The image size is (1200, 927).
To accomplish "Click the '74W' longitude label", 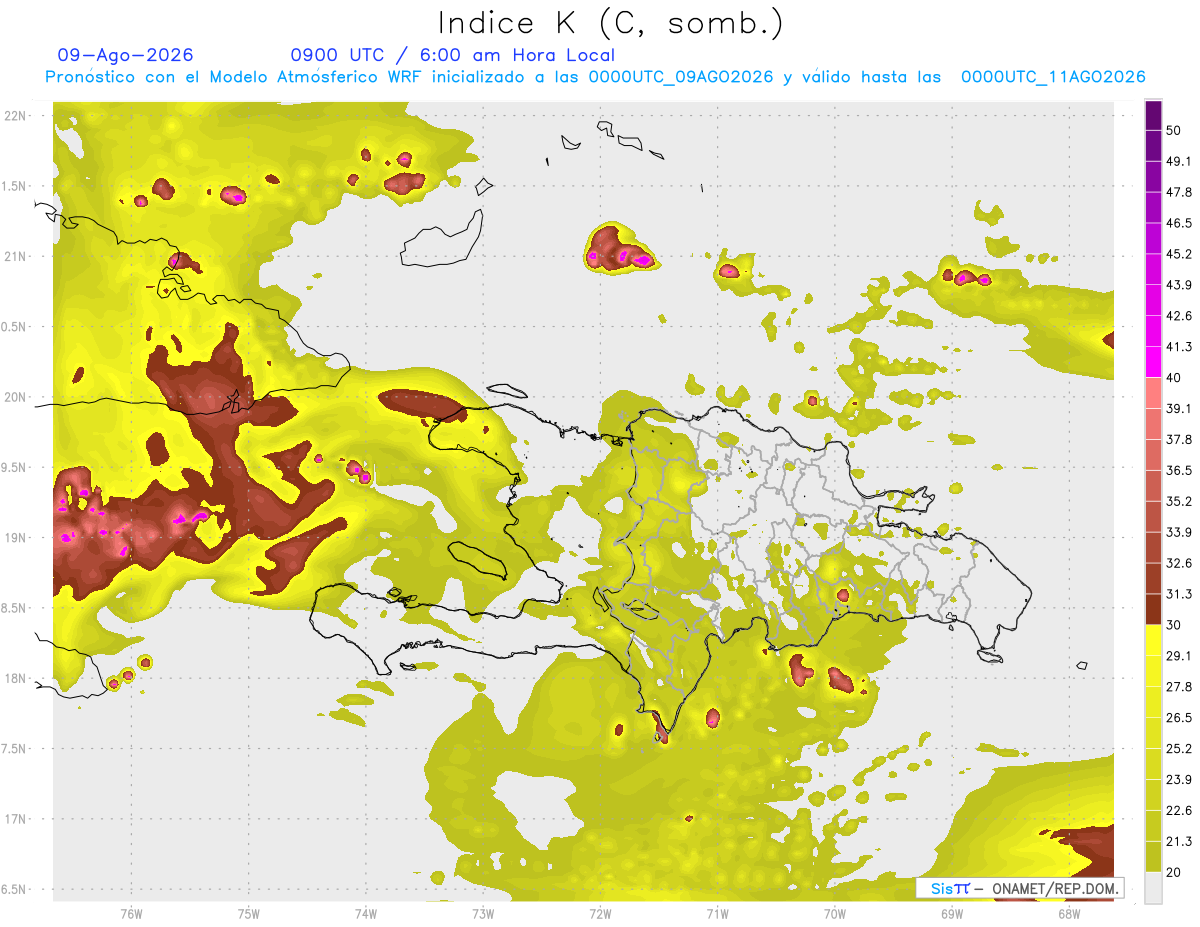I will (x=366, y=913).
